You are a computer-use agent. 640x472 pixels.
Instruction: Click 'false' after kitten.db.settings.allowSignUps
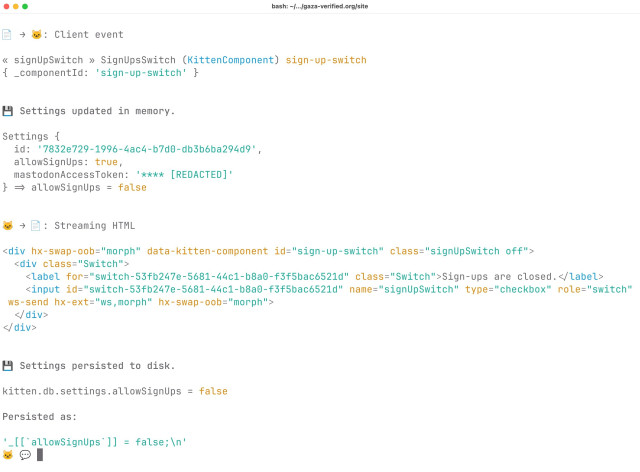click(x=213, y=391)
